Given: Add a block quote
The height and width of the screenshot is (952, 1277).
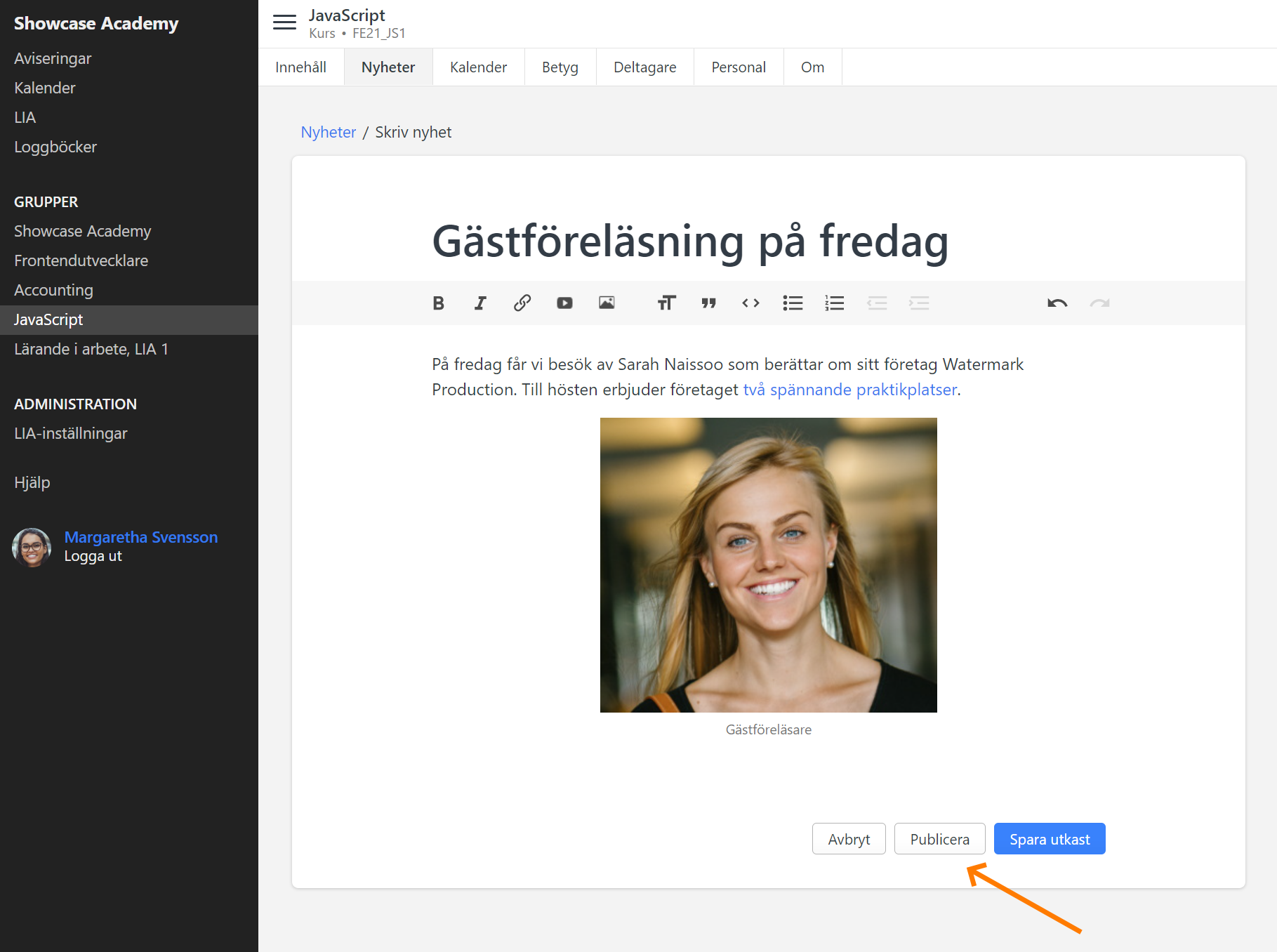Looking at the screenshot, I should click(x=708, y=303).
